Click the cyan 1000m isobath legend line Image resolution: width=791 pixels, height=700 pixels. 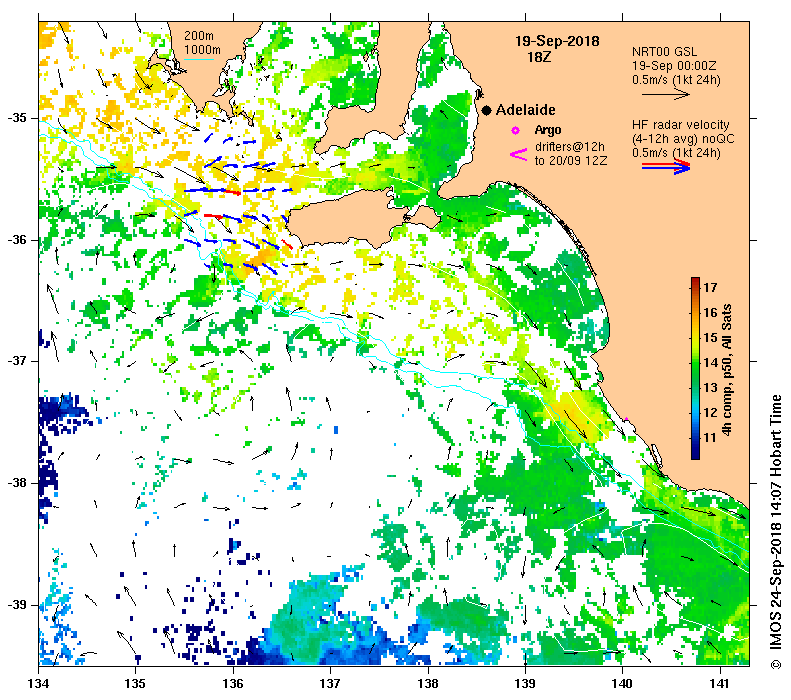[x=199, y=60]
